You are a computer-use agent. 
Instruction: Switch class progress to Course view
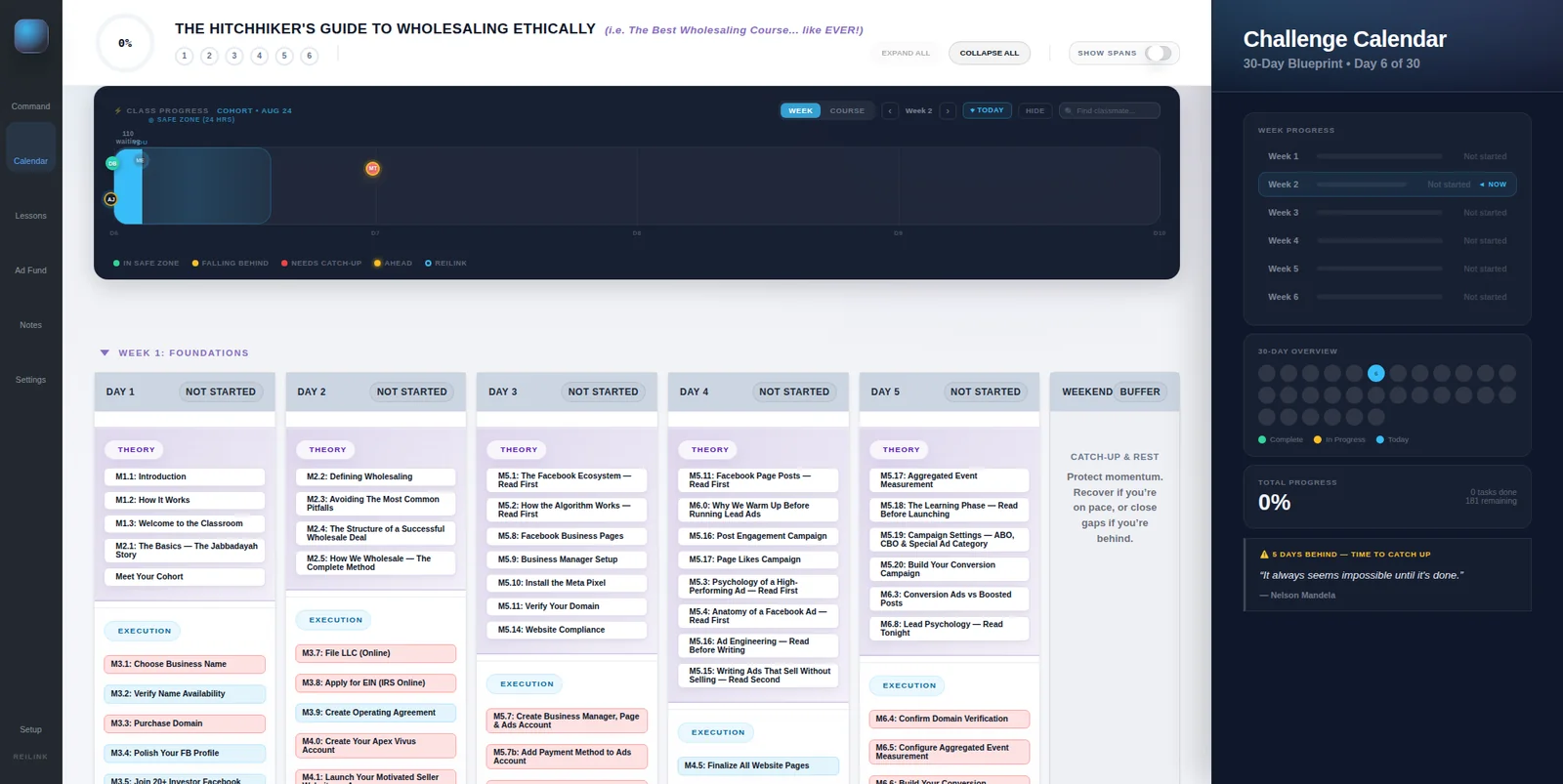[847, 111]
